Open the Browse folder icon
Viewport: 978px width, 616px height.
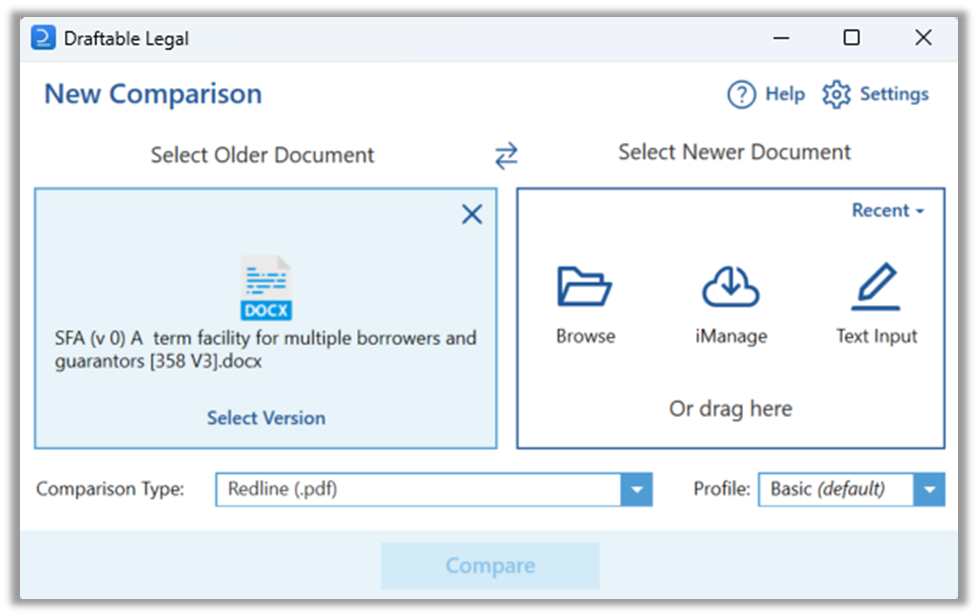pos(584,286)
